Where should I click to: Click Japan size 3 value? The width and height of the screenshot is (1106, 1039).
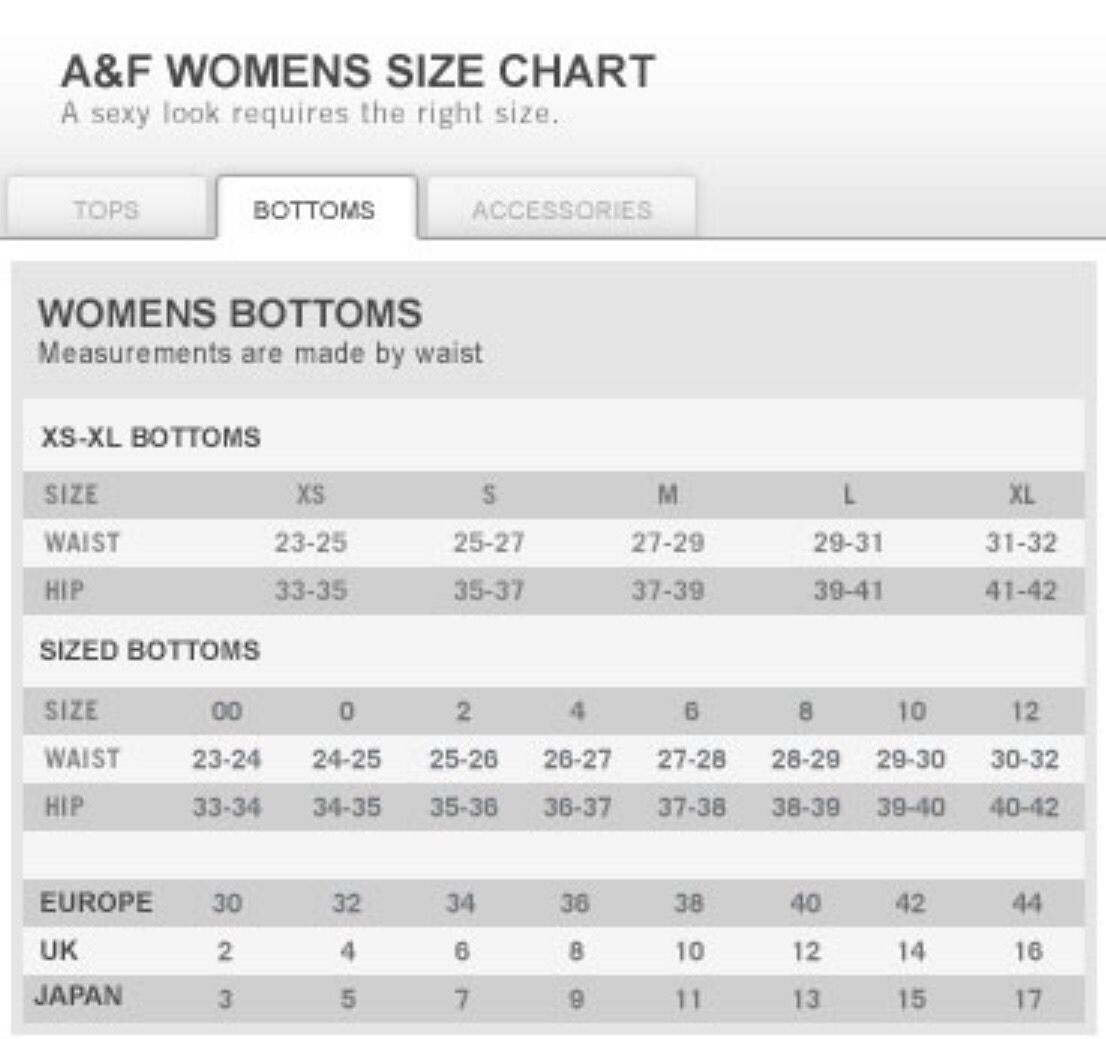click(x=226, y=999)
